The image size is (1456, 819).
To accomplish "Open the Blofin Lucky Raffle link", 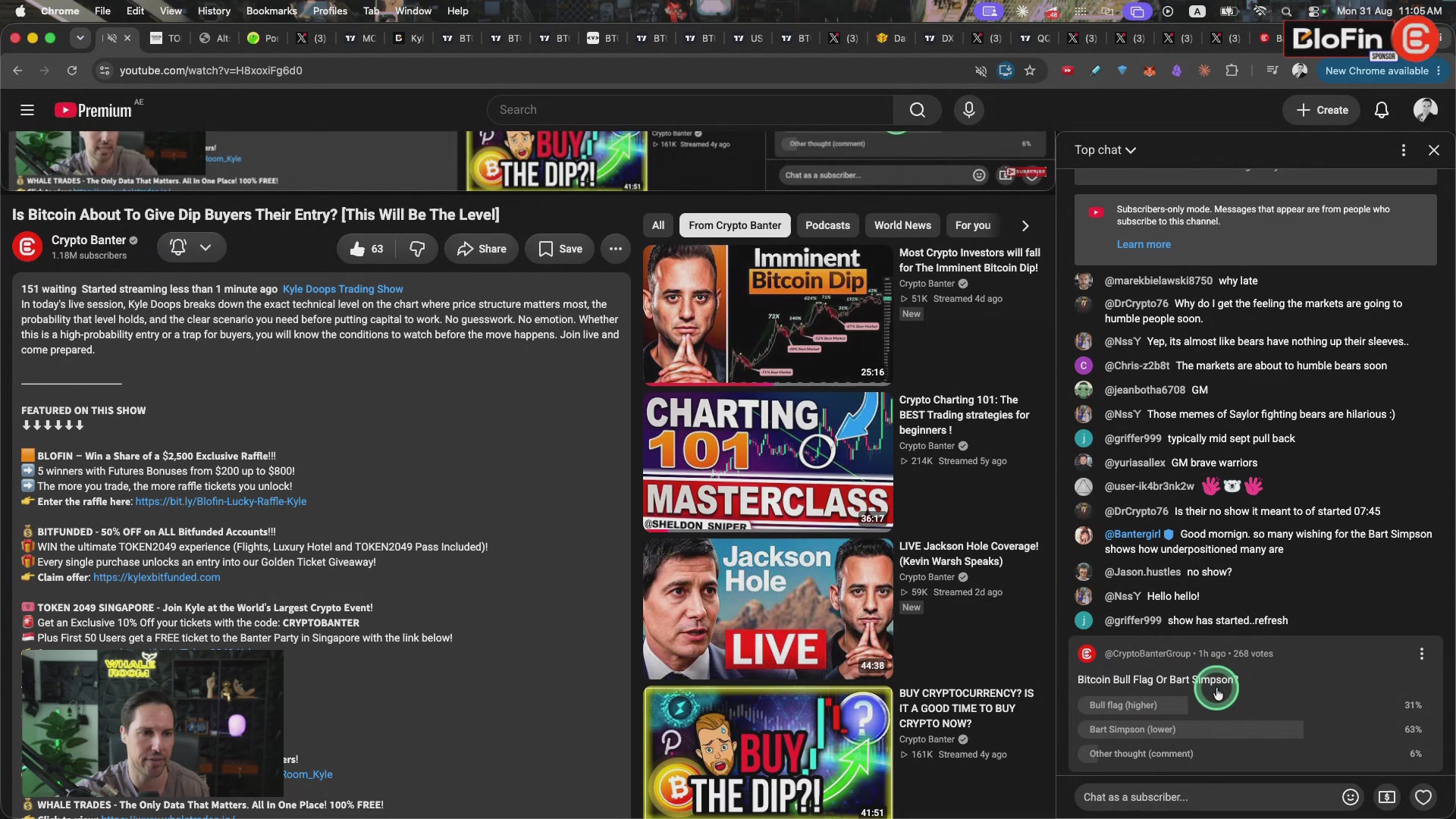I will click(221, 501).
